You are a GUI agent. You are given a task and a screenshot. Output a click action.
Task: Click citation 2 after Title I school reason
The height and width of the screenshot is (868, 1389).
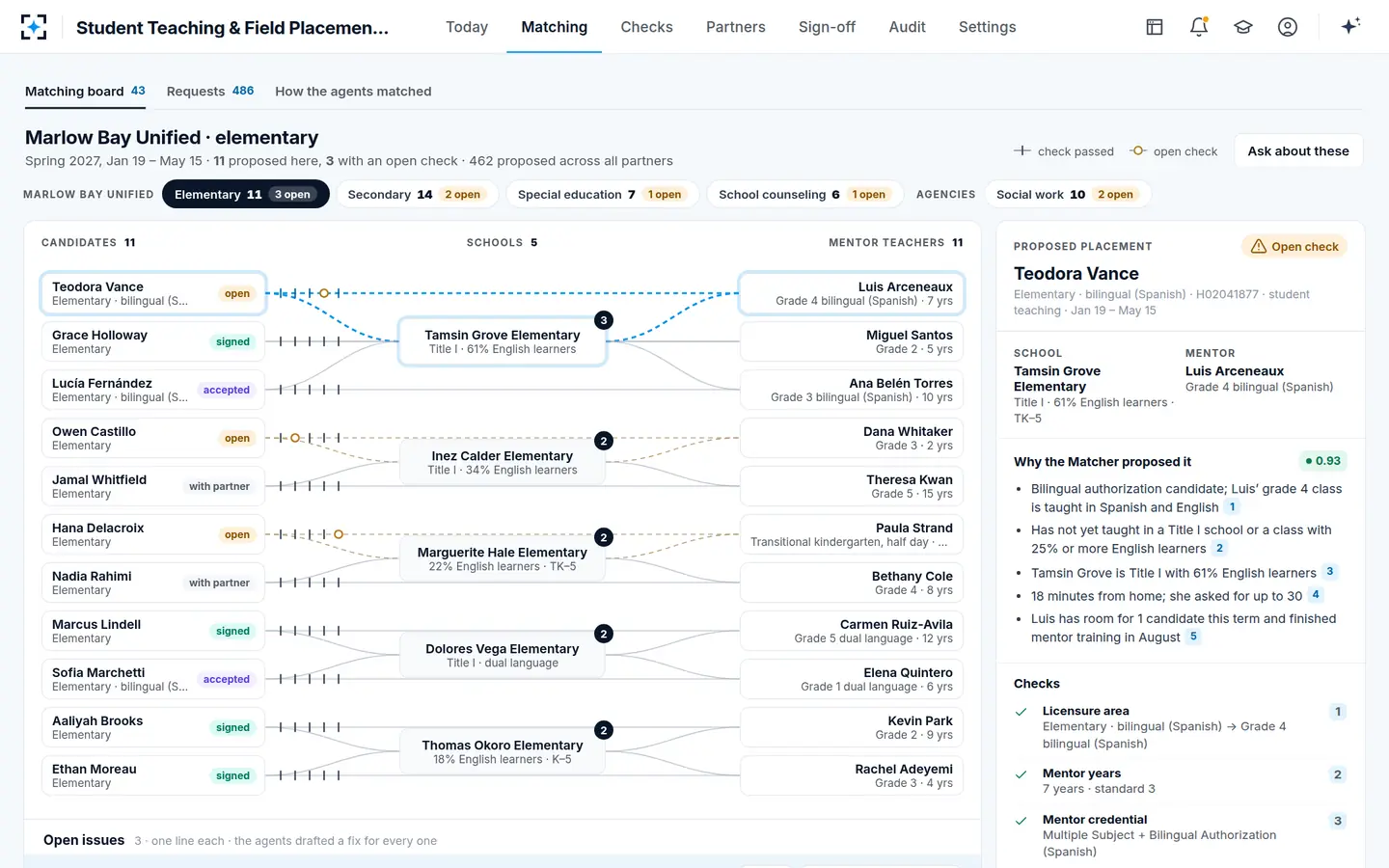click(x=1219, y=549)
